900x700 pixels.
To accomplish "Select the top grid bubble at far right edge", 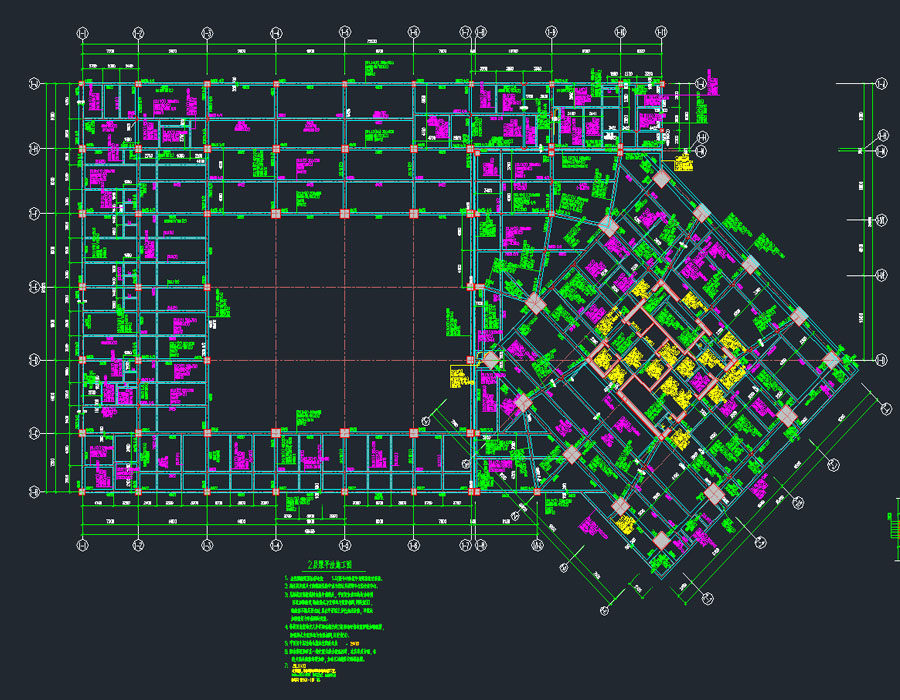I will tap(881, 84).
